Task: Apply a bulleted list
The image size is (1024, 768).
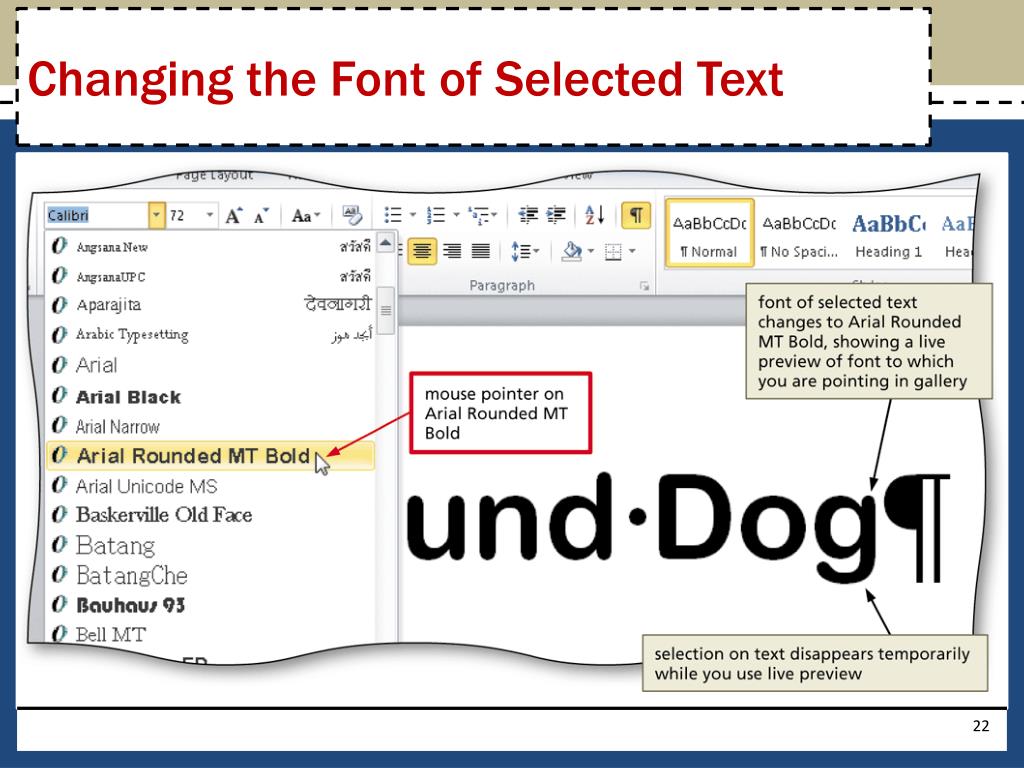Action: coord(393,215)
